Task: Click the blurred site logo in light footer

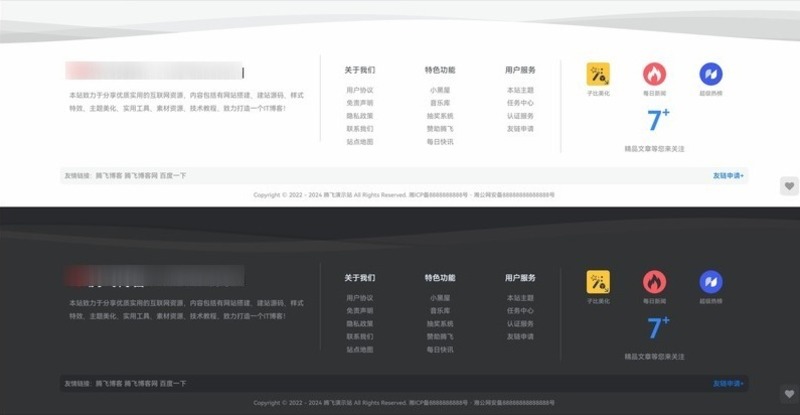Action: point(154,71)
